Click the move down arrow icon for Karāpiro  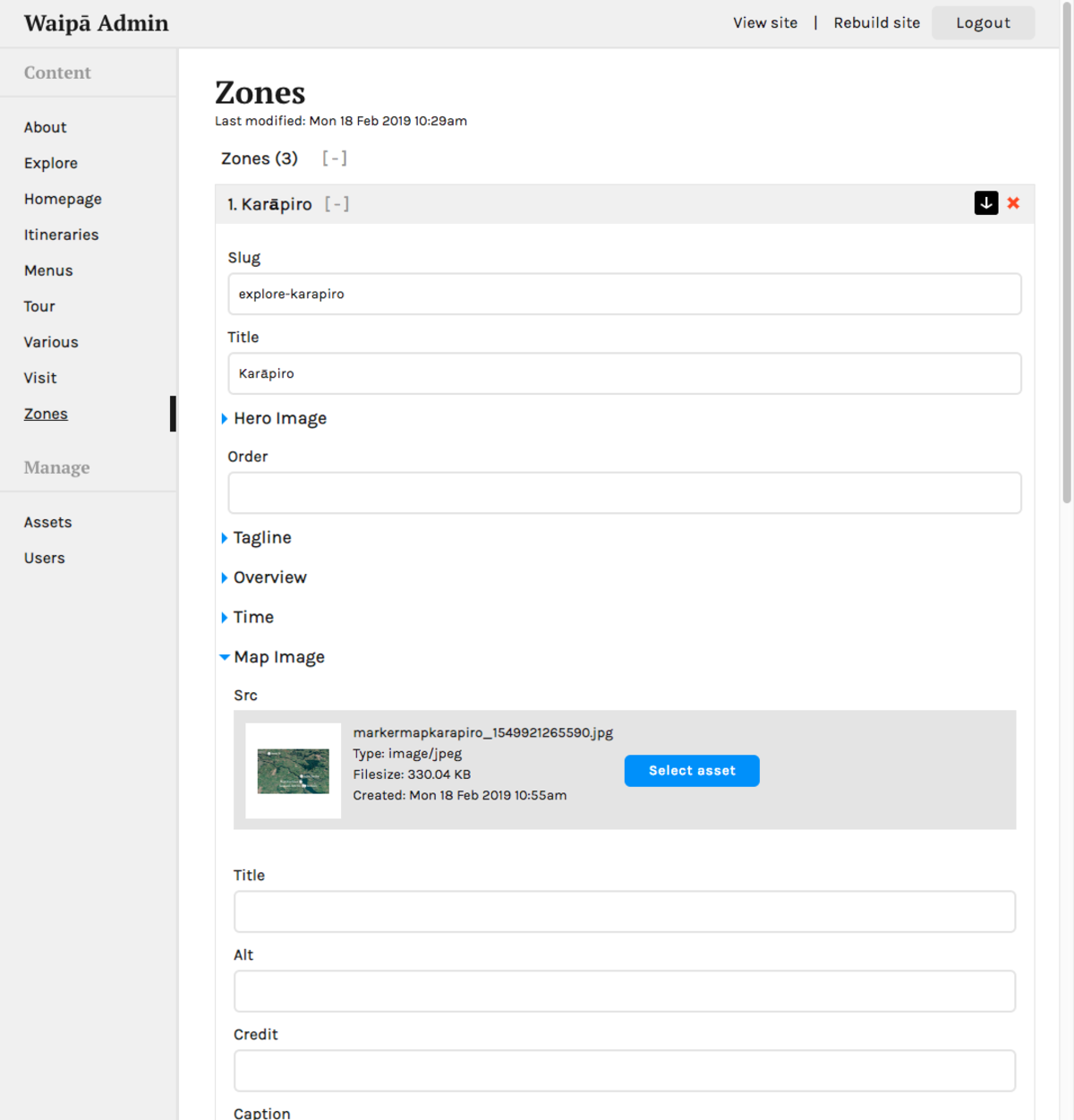(985, 203)
